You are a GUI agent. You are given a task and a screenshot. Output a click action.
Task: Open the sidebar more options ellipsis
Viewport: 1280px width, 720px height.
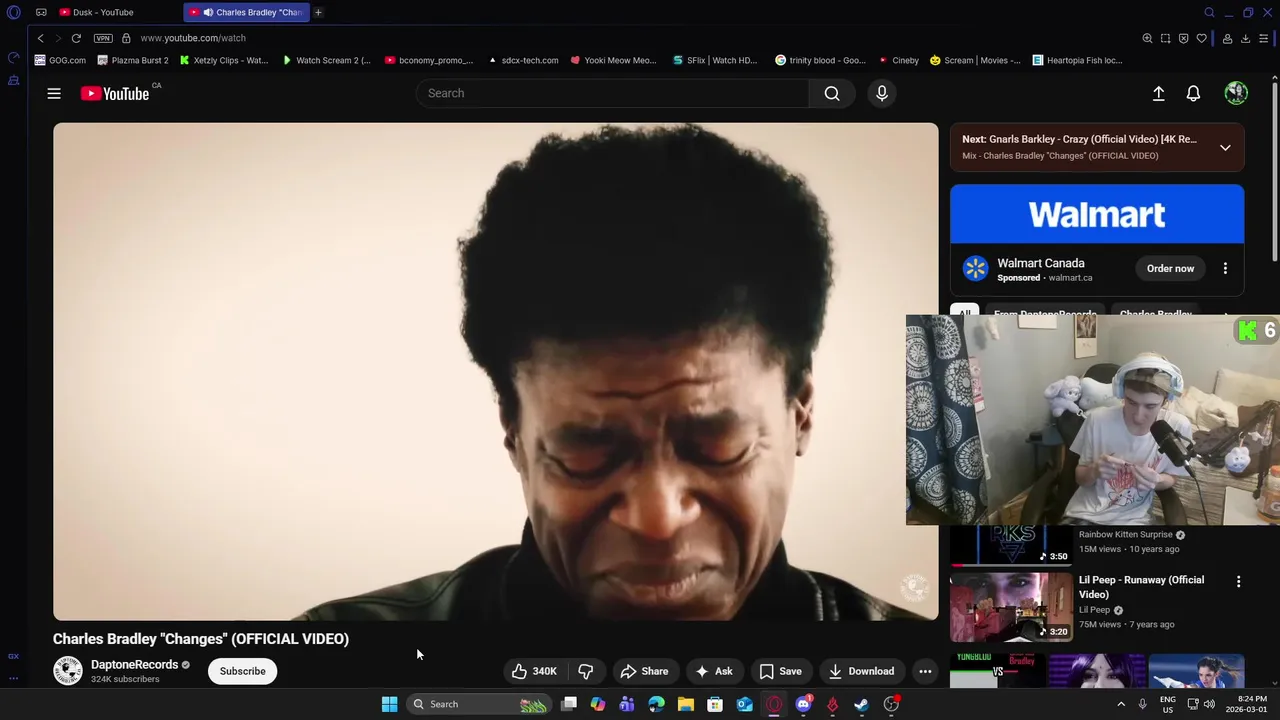click(13, 678)
